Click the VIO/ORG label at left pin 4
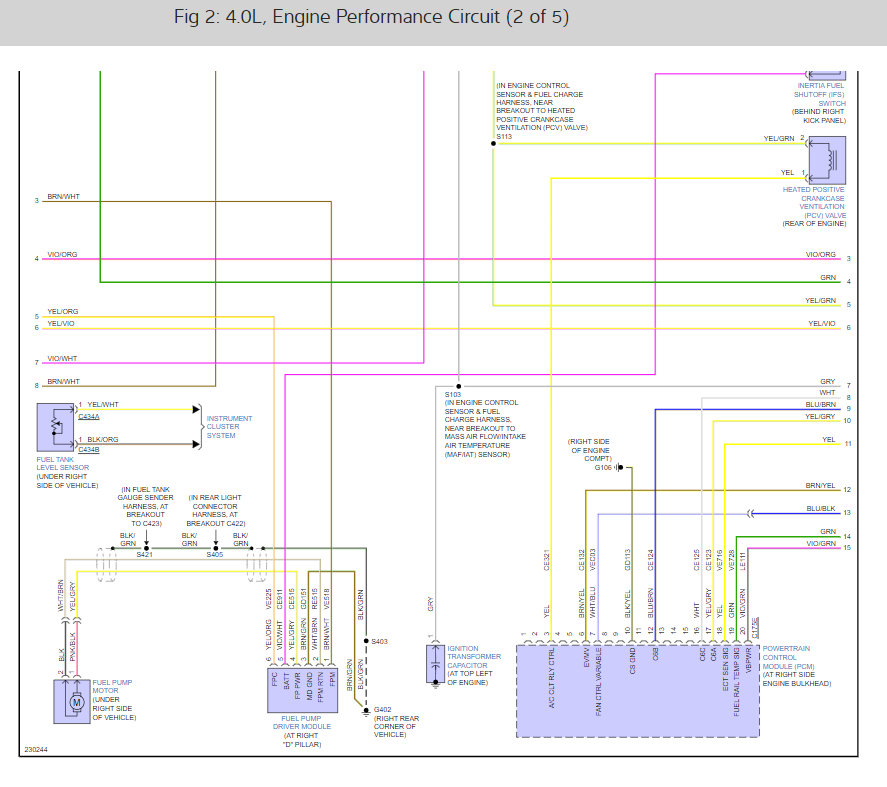887x787 pixels. [62, 255]
